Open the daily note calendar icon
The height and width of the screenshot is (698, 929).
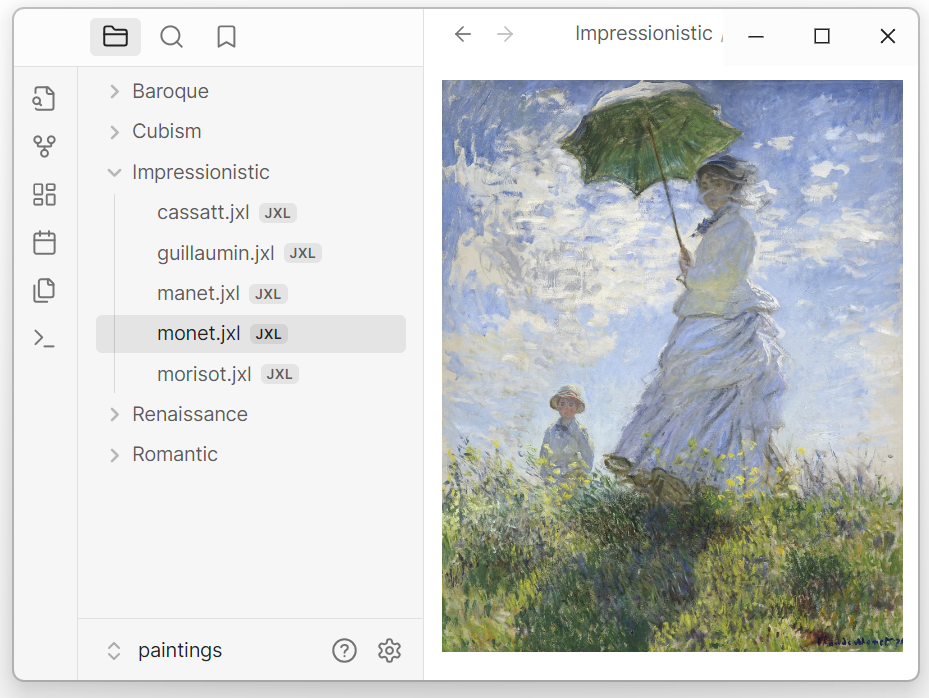(44, 242)
